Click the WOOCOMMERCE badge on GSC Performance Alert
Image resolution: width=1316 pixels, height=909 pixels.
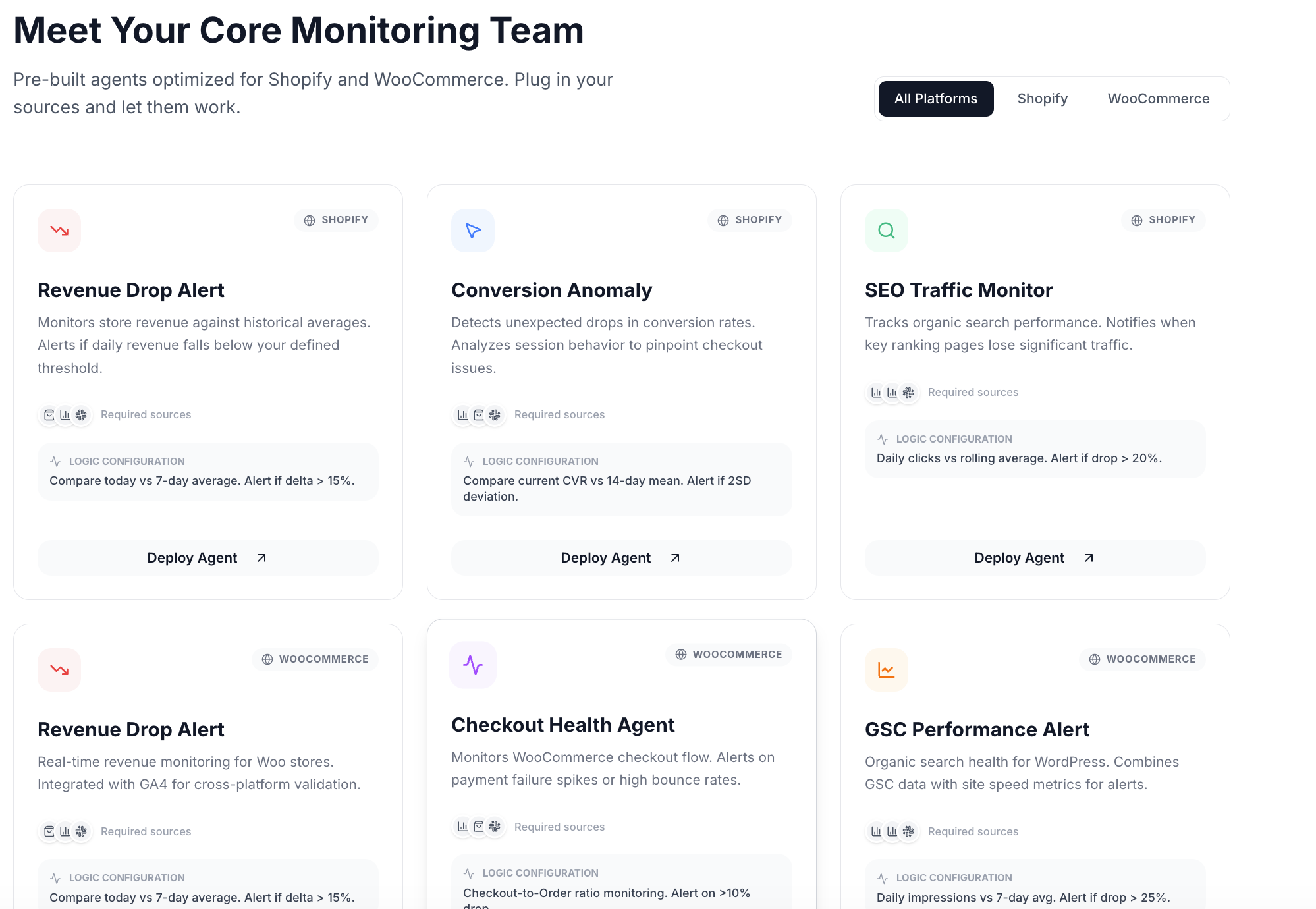(x=1142, y=659)
